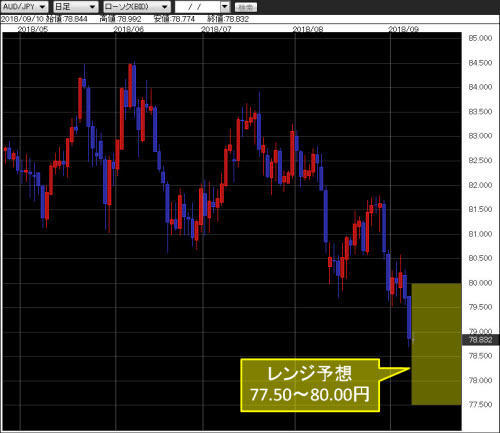This screenshot has height=433, width=500.
Task: Open the AUD/JPY currency pair dropdown
Action: coord(25,7)
